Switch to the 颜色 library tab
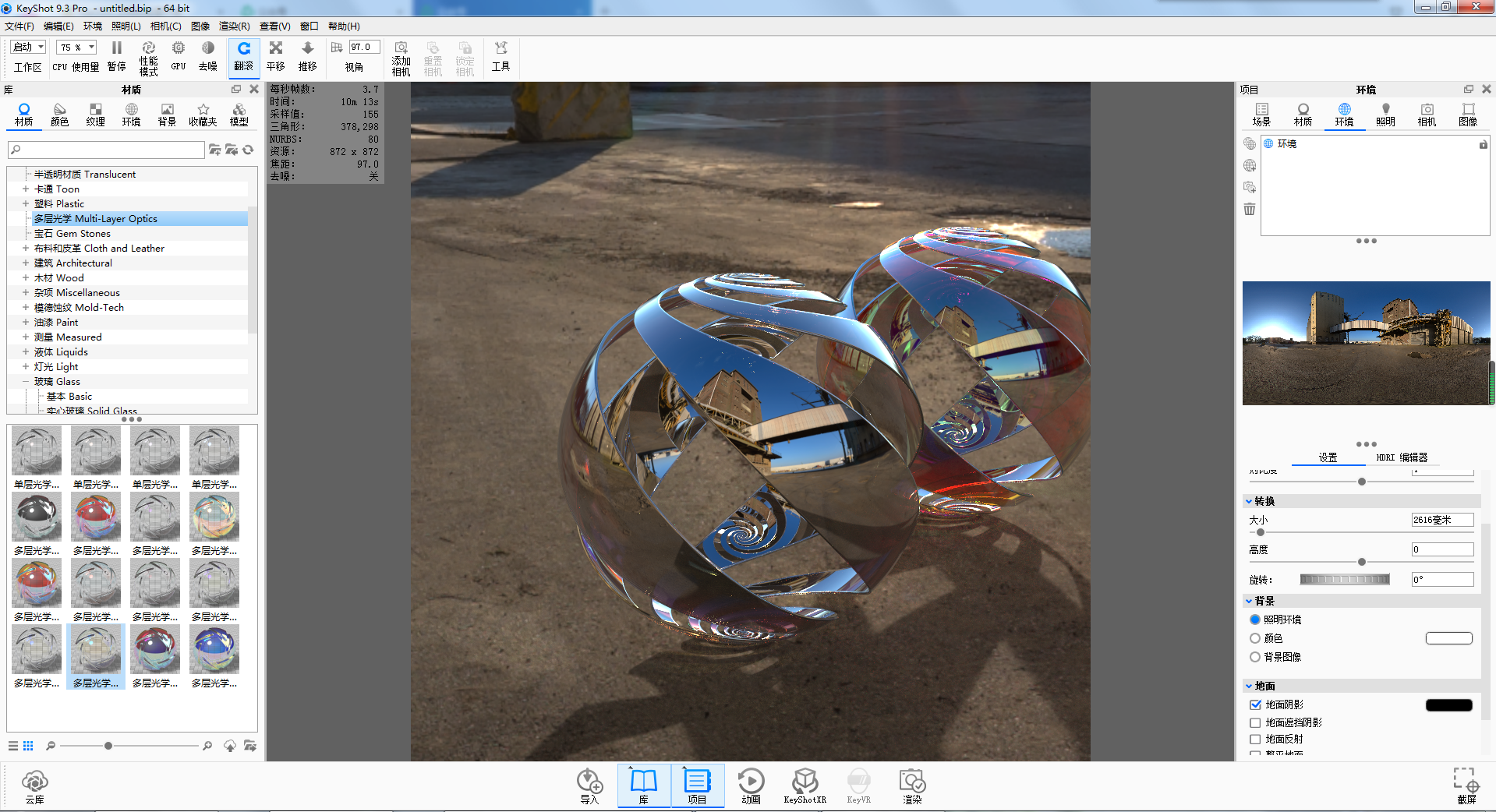 [59, 115]
